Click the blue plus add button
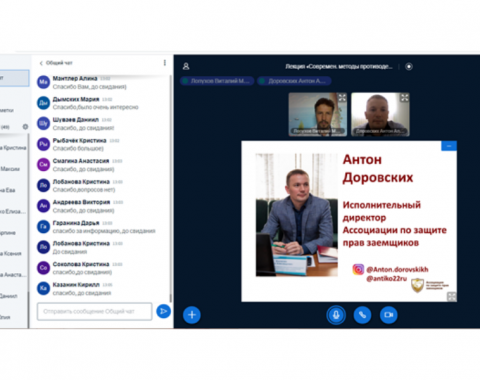Viewport: 480px width, 380px height. [x=192, y=315]
